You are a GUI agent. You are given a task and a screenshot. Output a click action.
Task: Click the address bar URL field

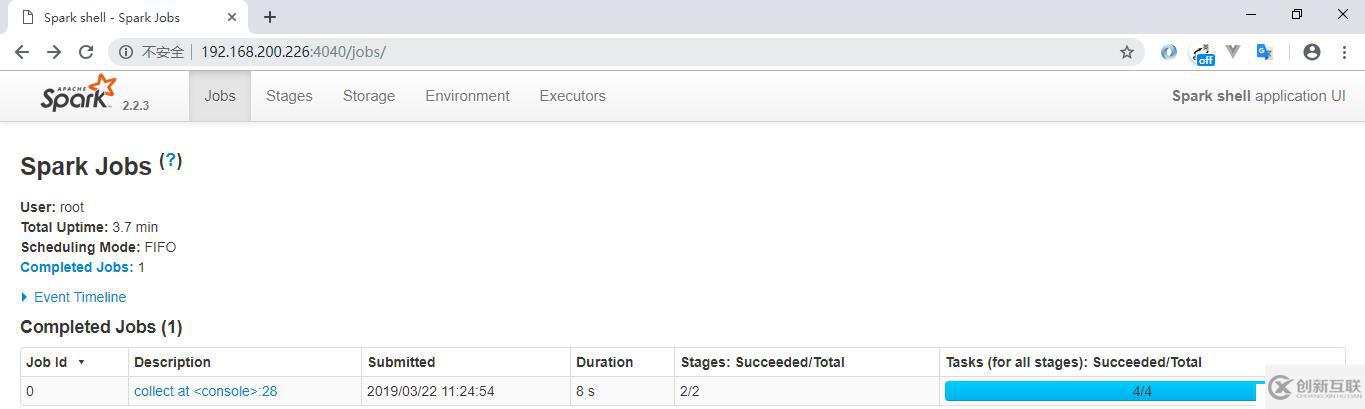(x=600, y=52)
